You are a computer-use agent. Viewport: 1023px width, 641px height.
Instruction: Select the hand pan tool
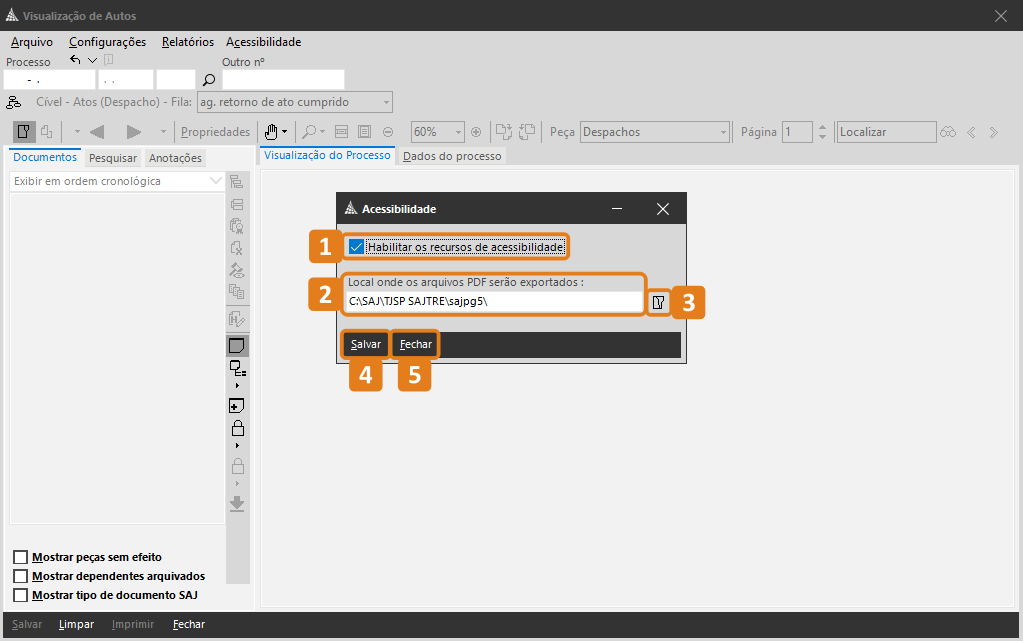[271, 132]
